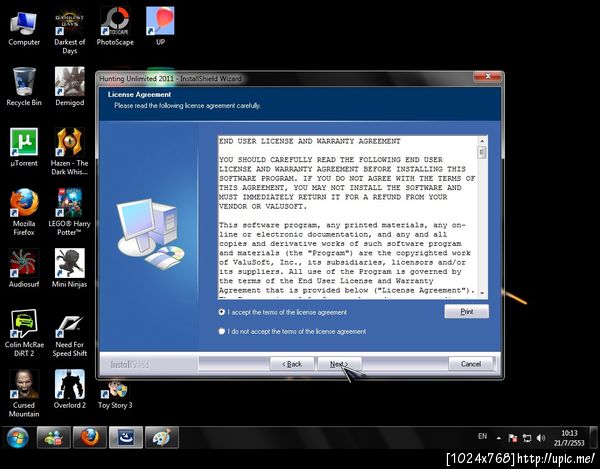Click the Back button in the wizard
This screenshot has width=600, height=469.
tap(292, 364)
